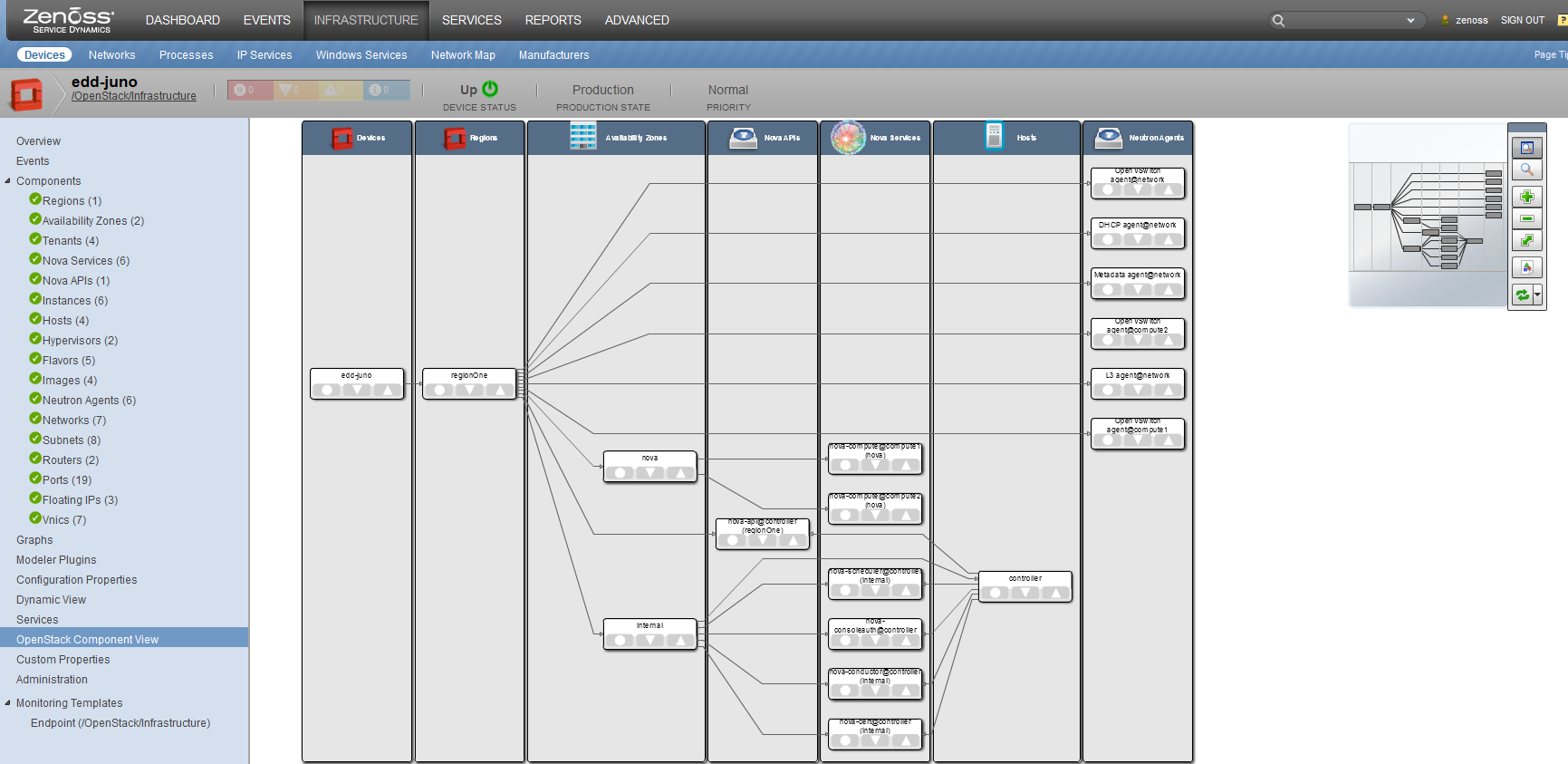1568x764 pixels.
Task: Zoom in with green plus icon
Action: (1526, 197)
